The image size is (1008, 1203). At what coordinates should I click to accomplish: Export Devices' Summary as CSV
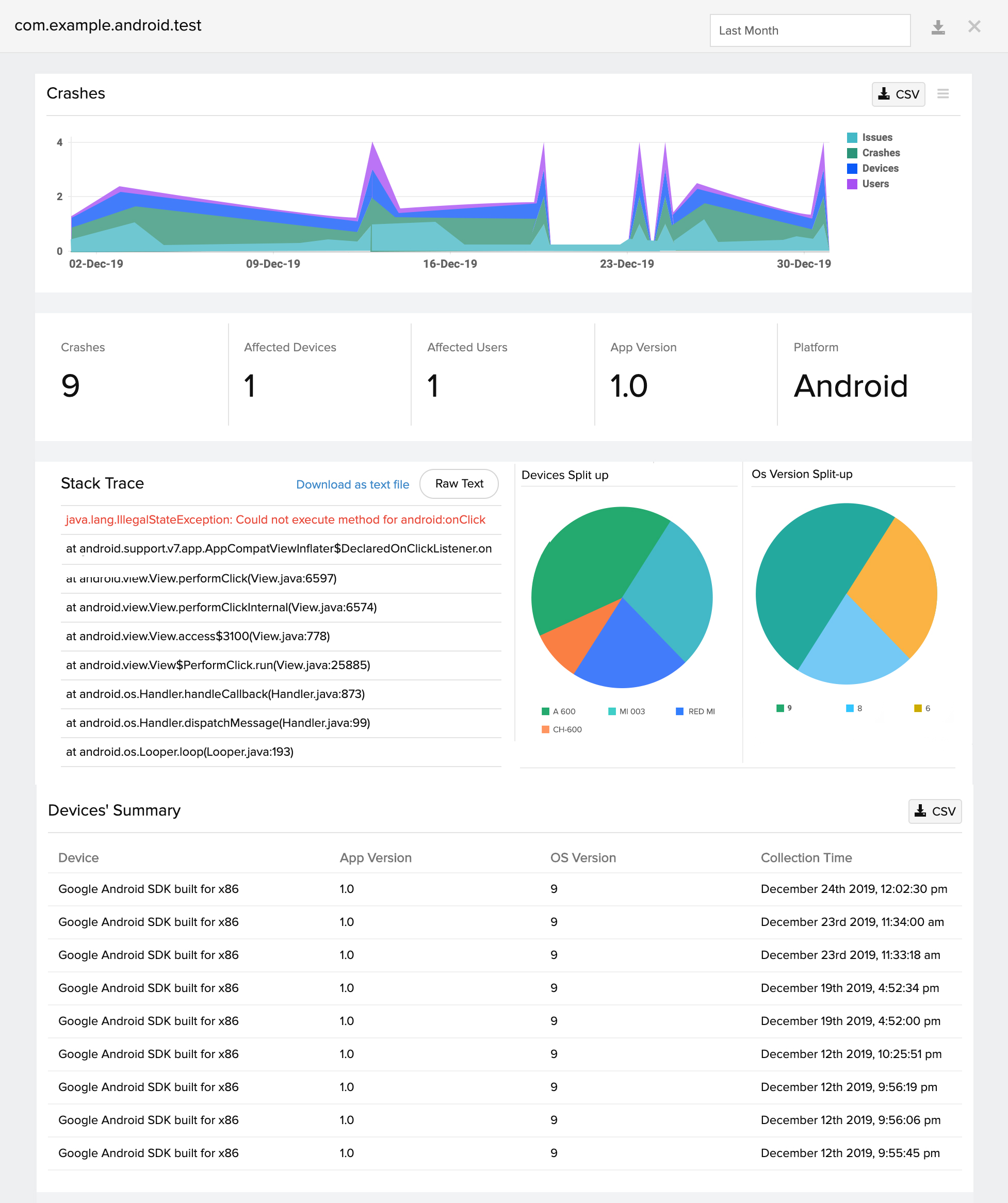934,811
